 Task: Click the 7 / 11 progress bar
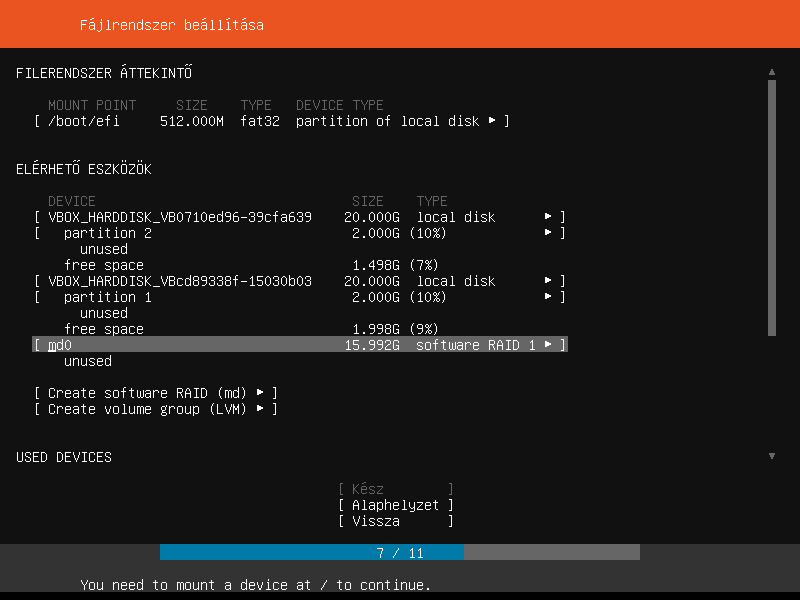[x=400, y=552]
